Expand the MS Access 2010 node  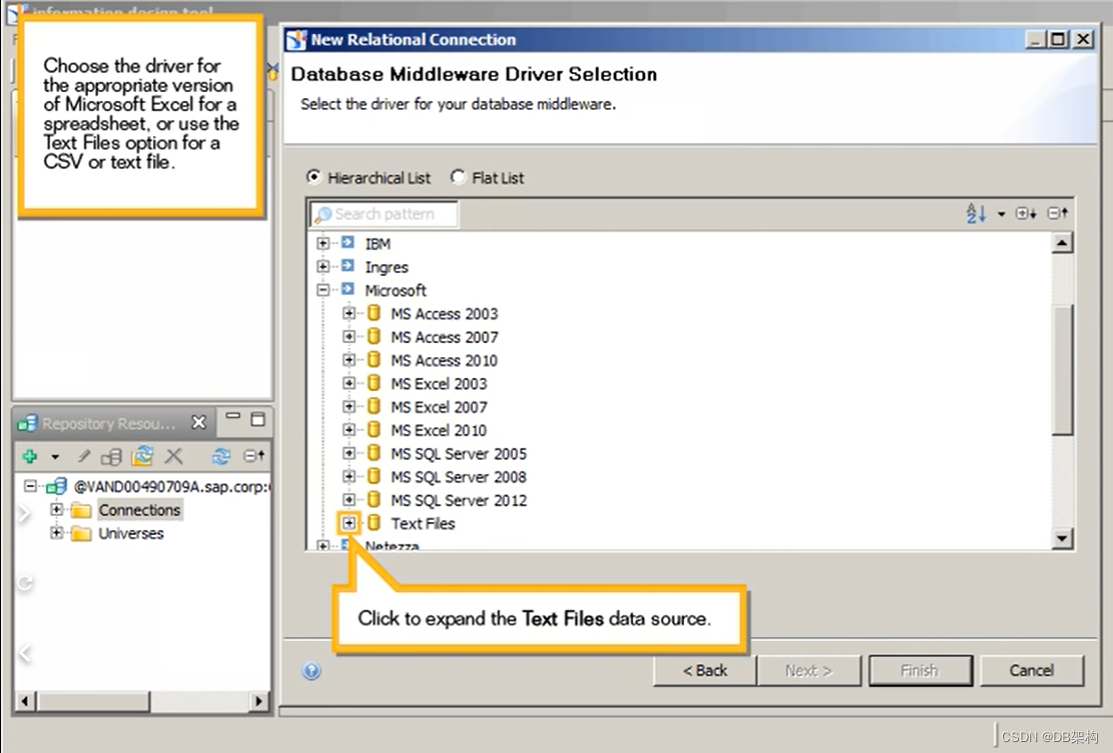click(x=349, y=360)
